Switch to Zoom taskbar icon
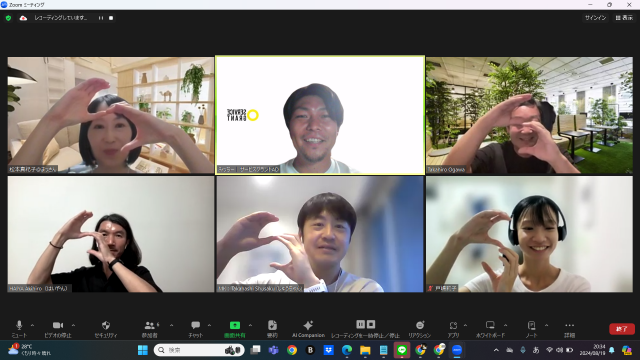The image size is (640, 360). click(x=457, y=350)
